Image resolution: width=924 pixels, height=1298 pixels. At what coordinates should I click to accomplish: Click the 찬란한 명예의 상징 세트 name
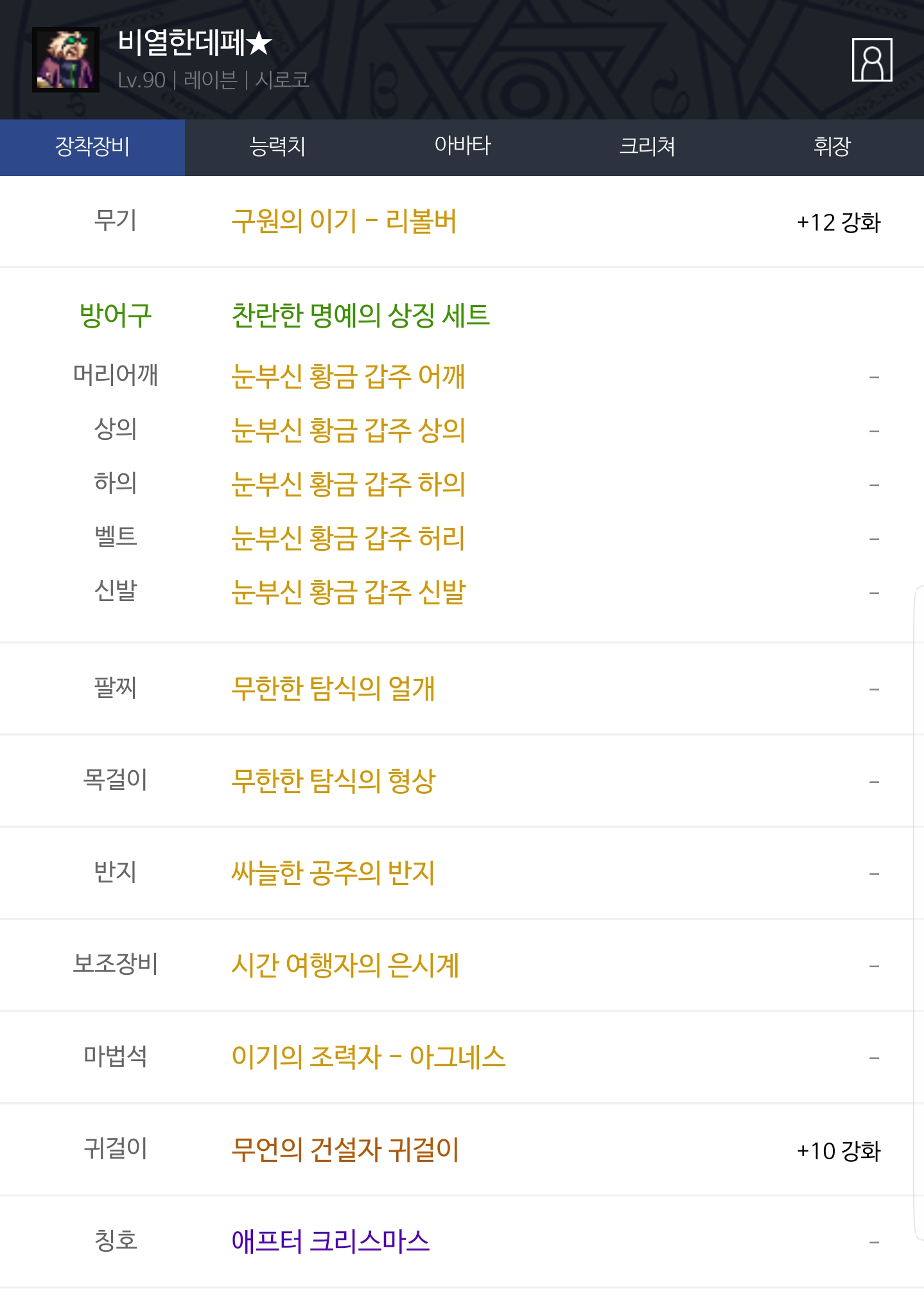[360, 315]
